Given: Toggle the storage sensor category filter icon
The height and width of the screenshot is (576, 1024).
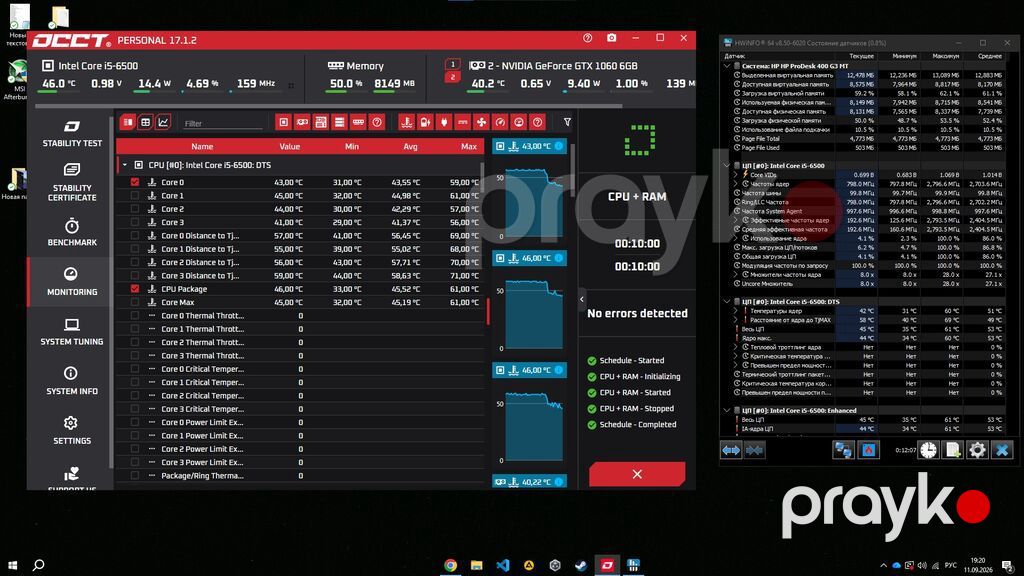Looking at the screenshot, I should [x=340, y=122].
